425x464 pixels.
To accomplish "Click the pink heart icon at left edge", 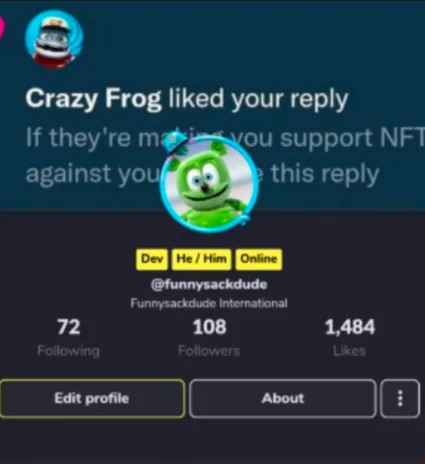I will tap(1, 27).
